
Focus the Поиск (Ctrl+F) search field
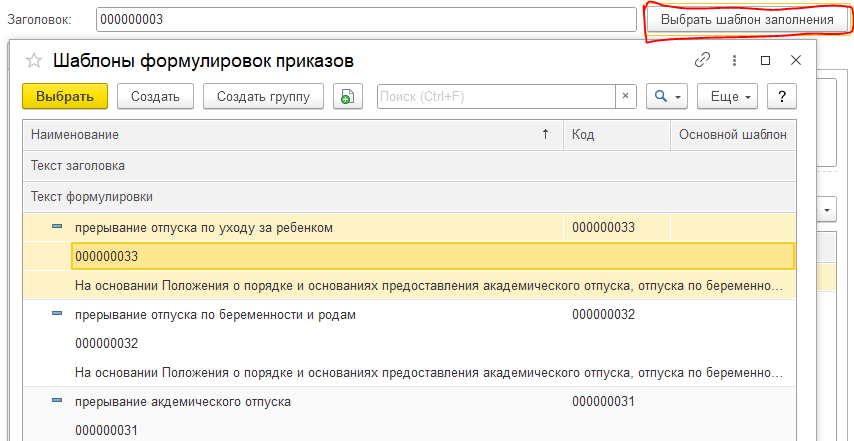tap(496, 96)
